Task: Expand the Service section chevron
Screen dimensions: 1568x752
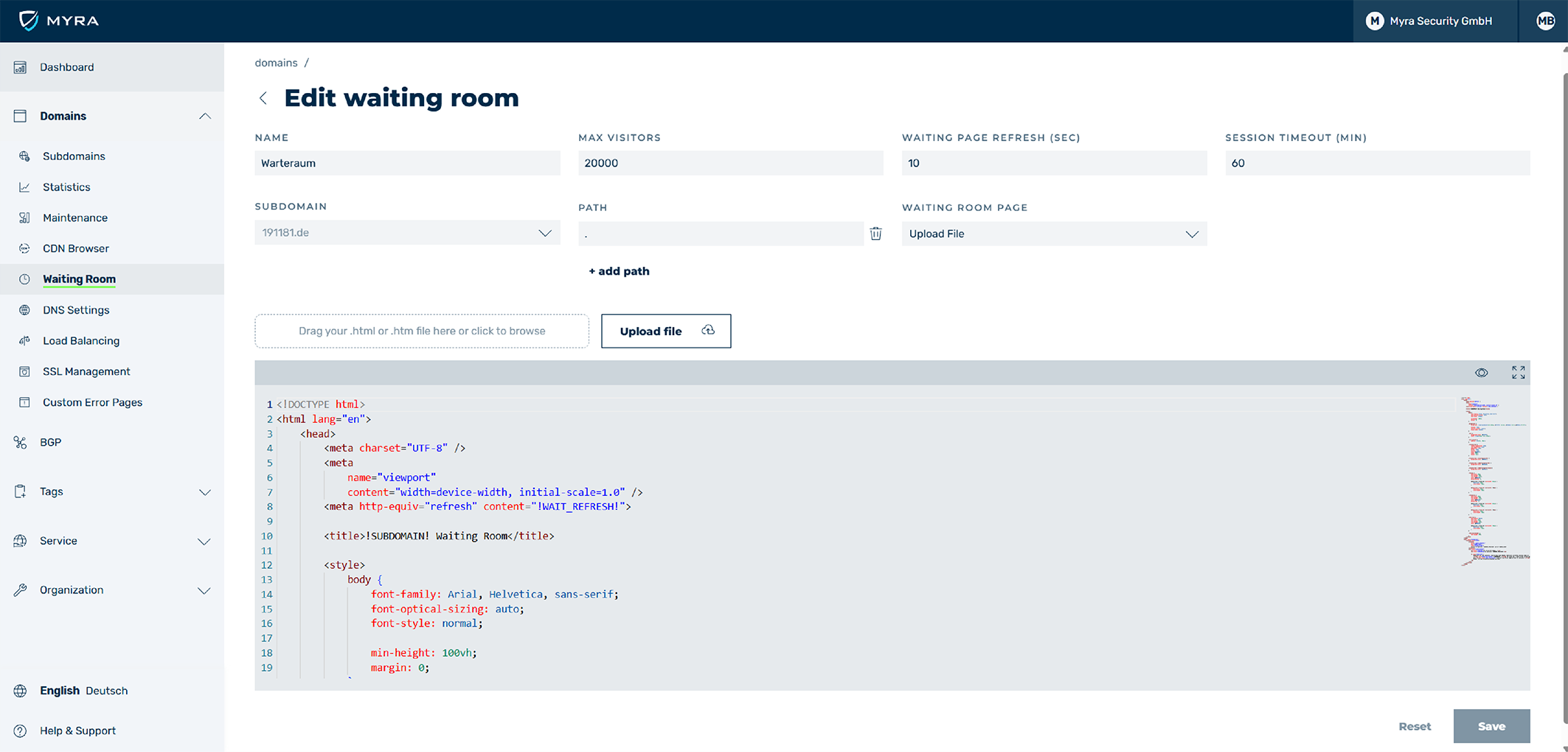Action: pos(205,542)
